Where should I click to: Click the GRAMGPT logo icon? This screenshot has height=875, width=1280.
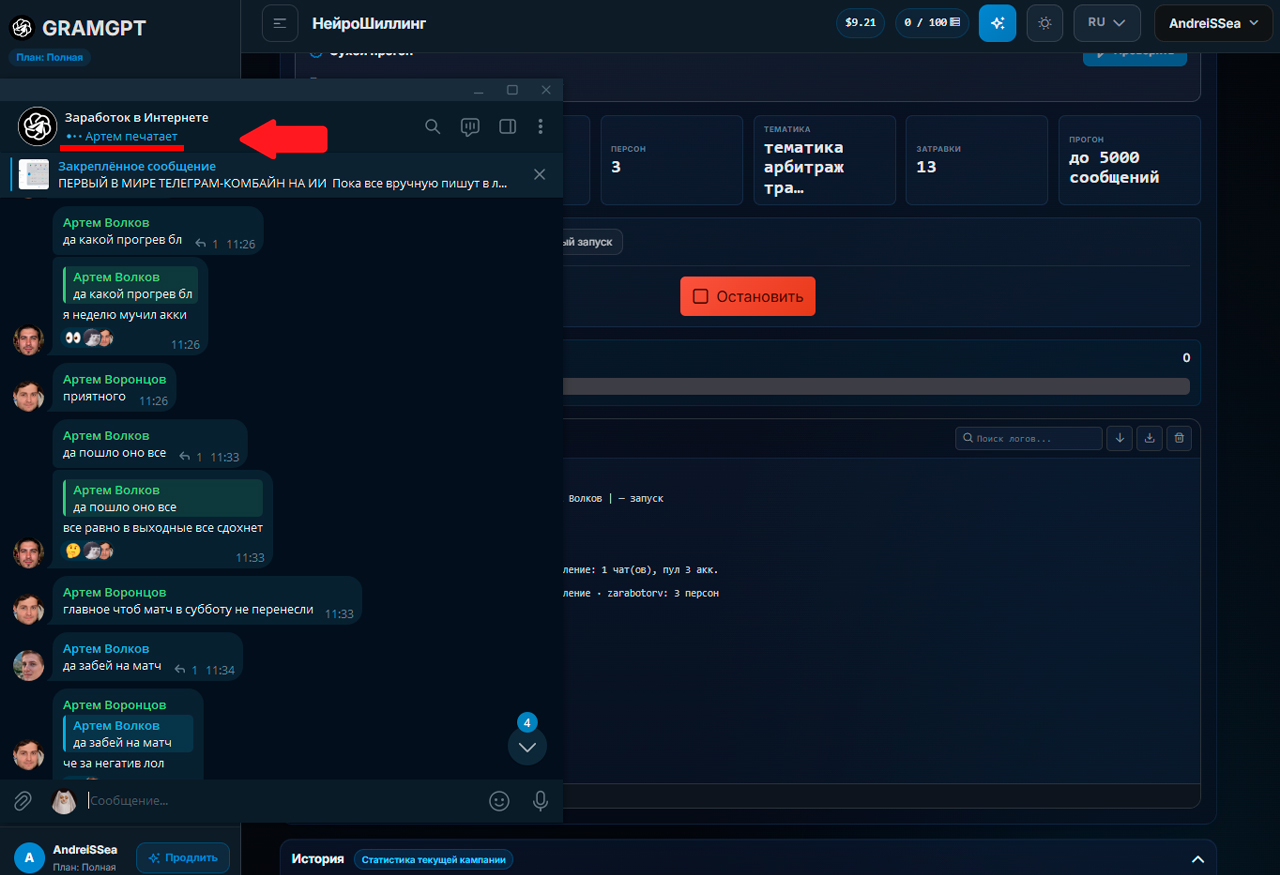(x=22, y=28)
